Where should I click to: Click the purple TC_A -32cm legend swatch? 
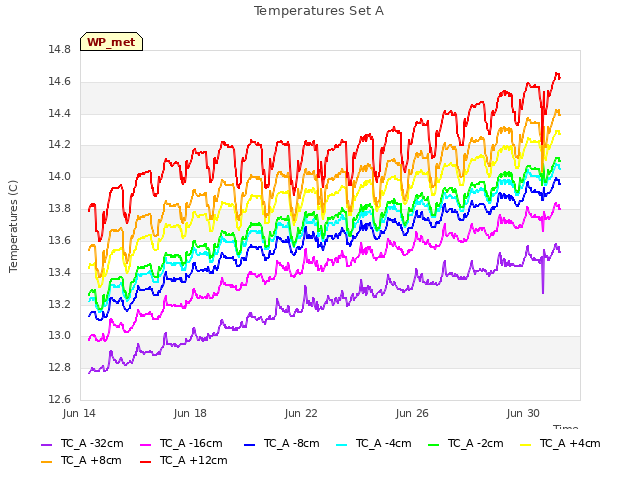point(47,444)
